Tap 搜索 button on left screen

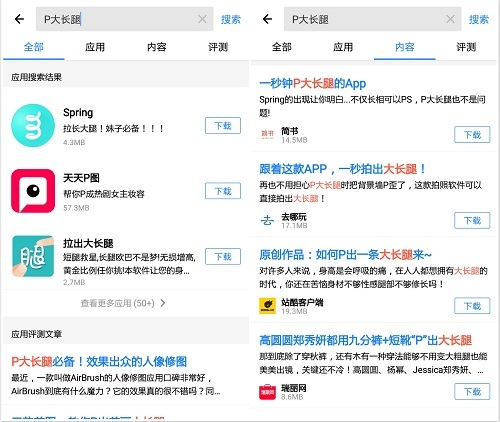pyautogui.click(x=231, y=19)
